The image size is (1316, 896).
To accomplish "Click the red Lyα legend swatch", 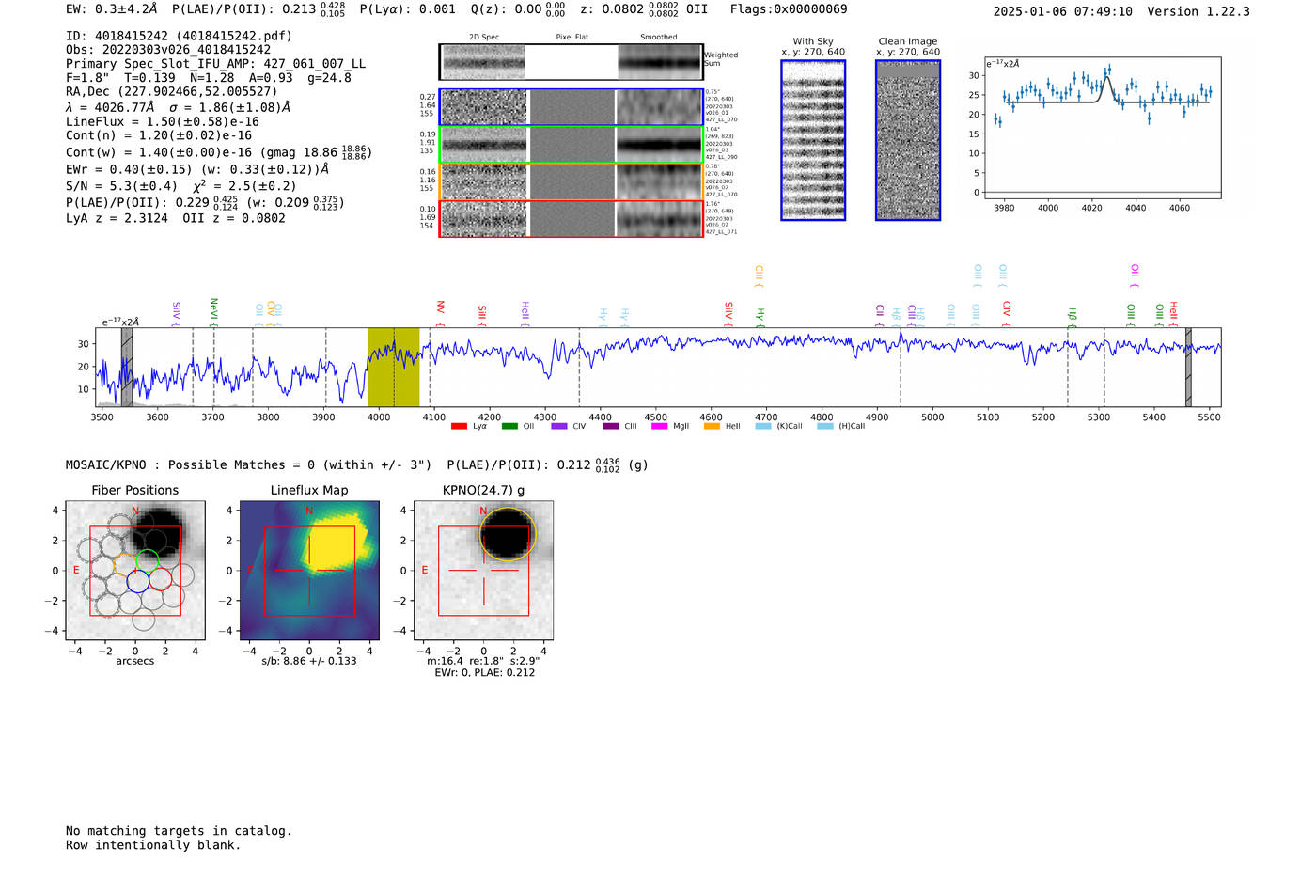I will click(459, 427).
